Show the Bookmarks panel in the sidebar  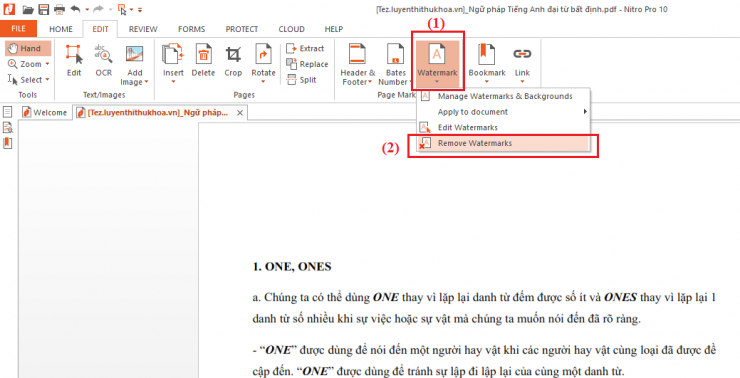[x=8, y=143]
